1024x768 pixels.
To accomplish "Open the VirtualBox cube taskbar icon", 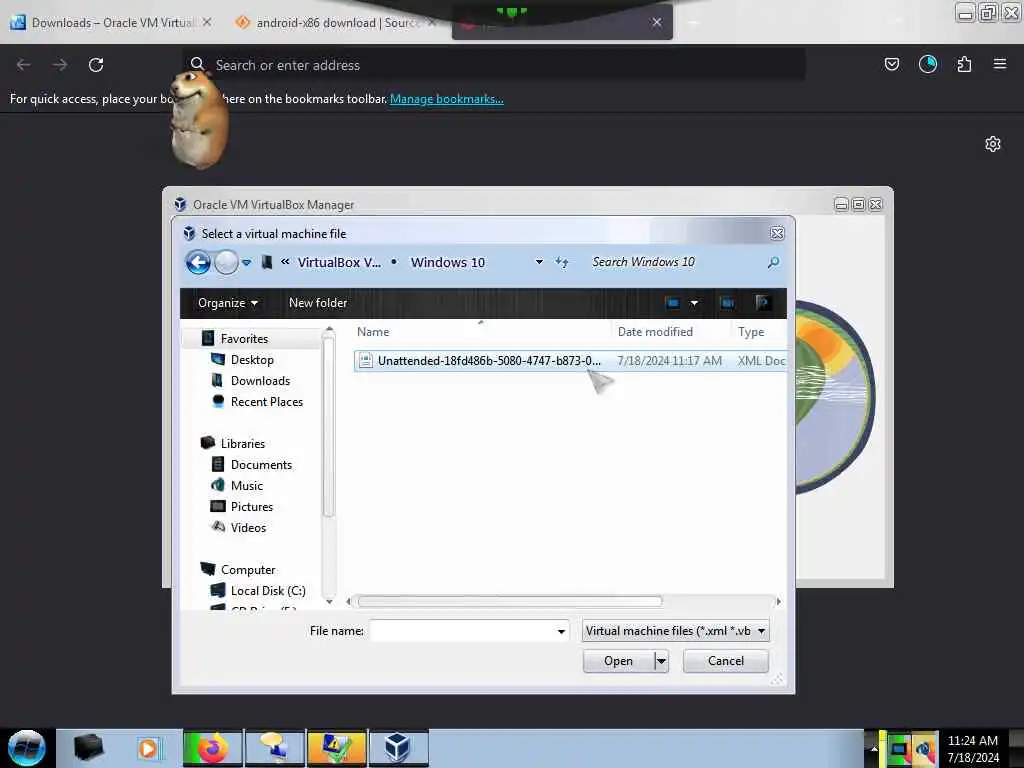I will point(399,748).
